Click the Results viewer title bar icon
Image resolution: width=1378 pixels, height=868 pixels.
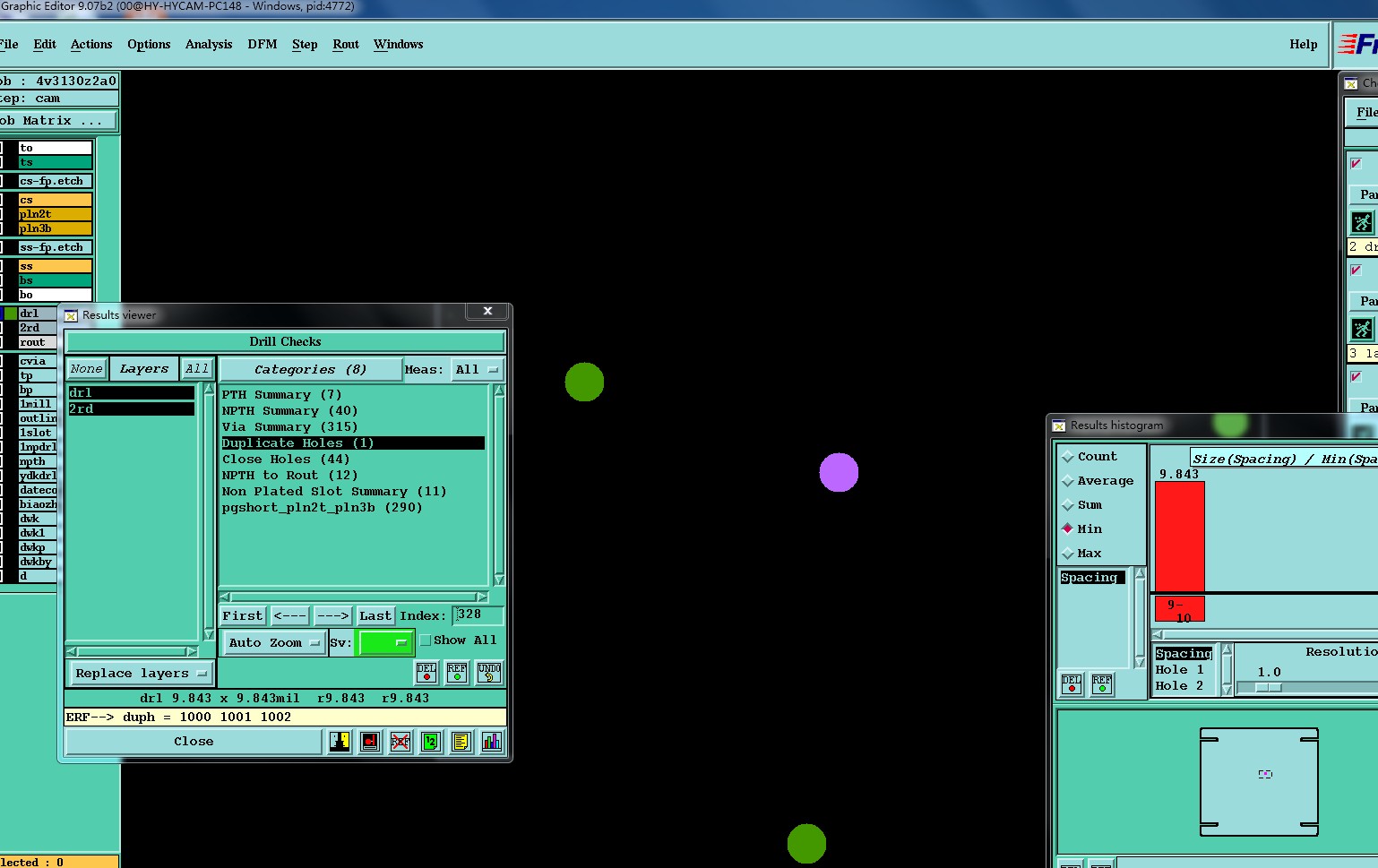click(x=71, y=315)
